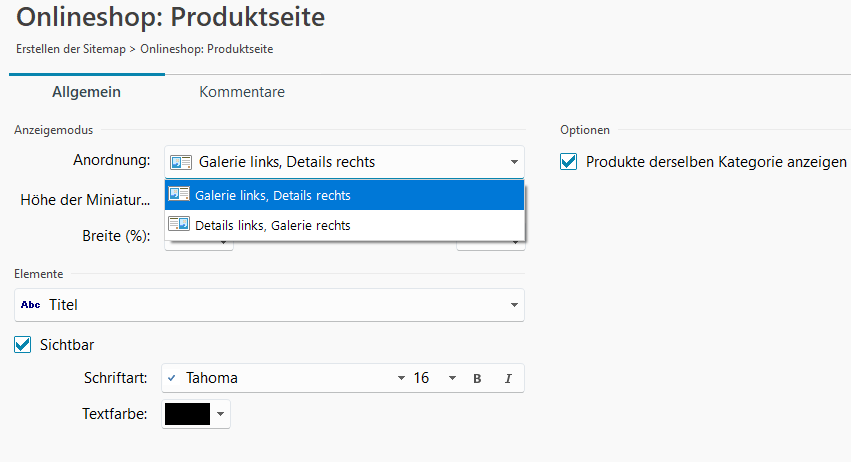Image resolution: width=851 pixels, height=462 pixels.
Task: Switch to the Allgemein tab
Action: 86,92
